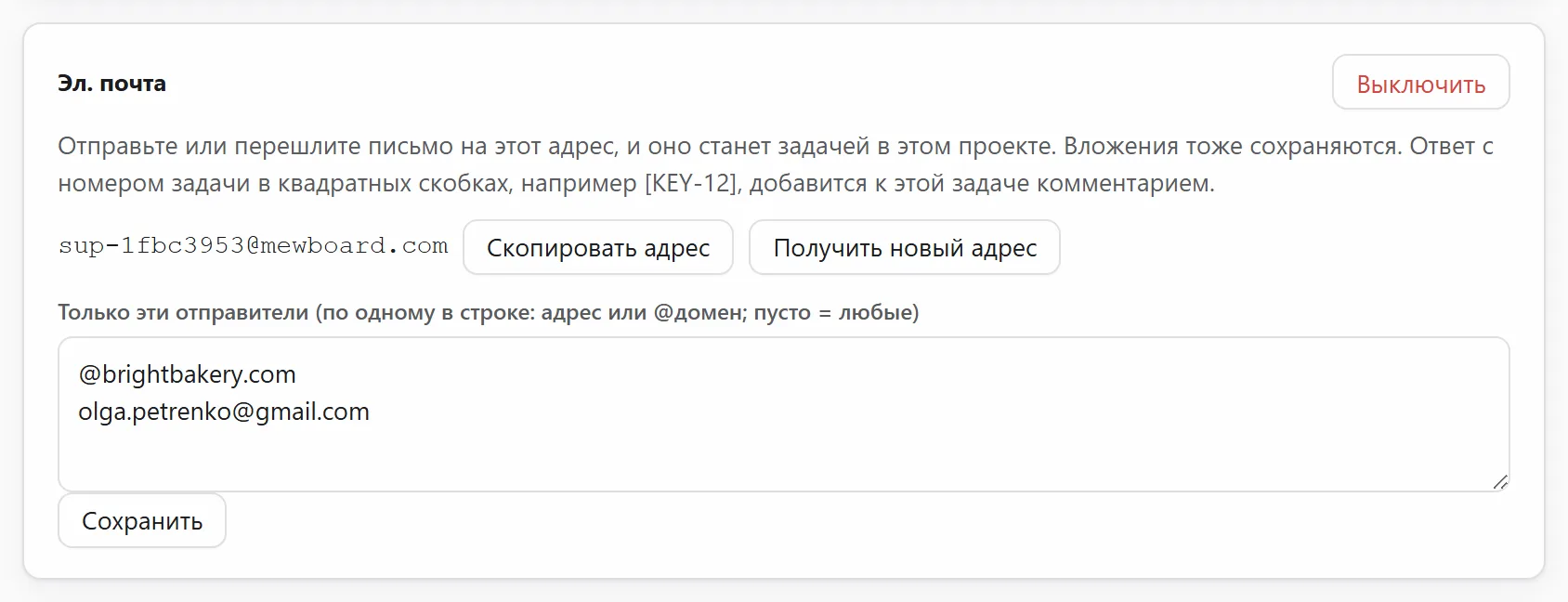The image size is (1568, 602).
Task: Copy address with Скопировать адрес button
Action: [x=598, y=247]
